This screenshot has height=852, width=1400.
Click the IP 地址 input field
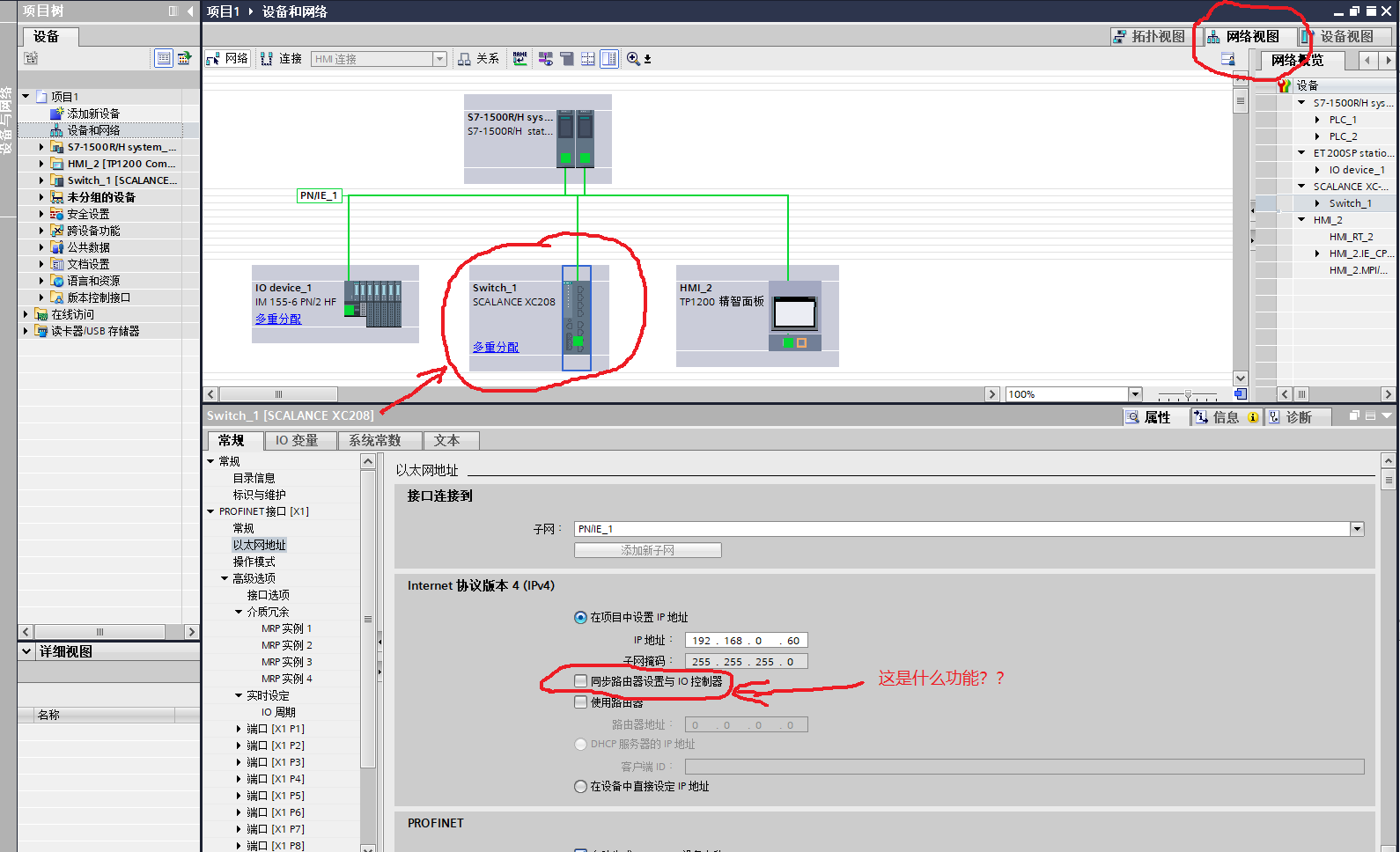(x=746, y=641)
